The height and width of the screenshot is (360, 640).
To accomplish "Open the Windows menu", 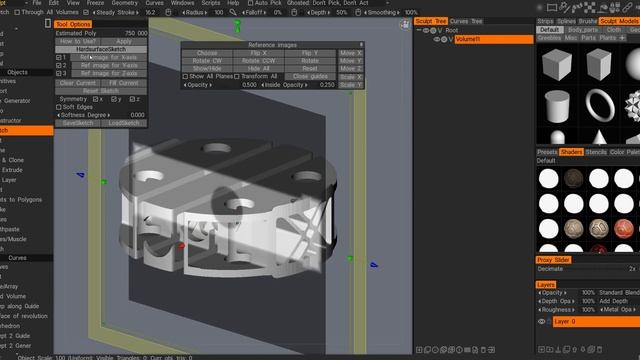I will 182,3.
